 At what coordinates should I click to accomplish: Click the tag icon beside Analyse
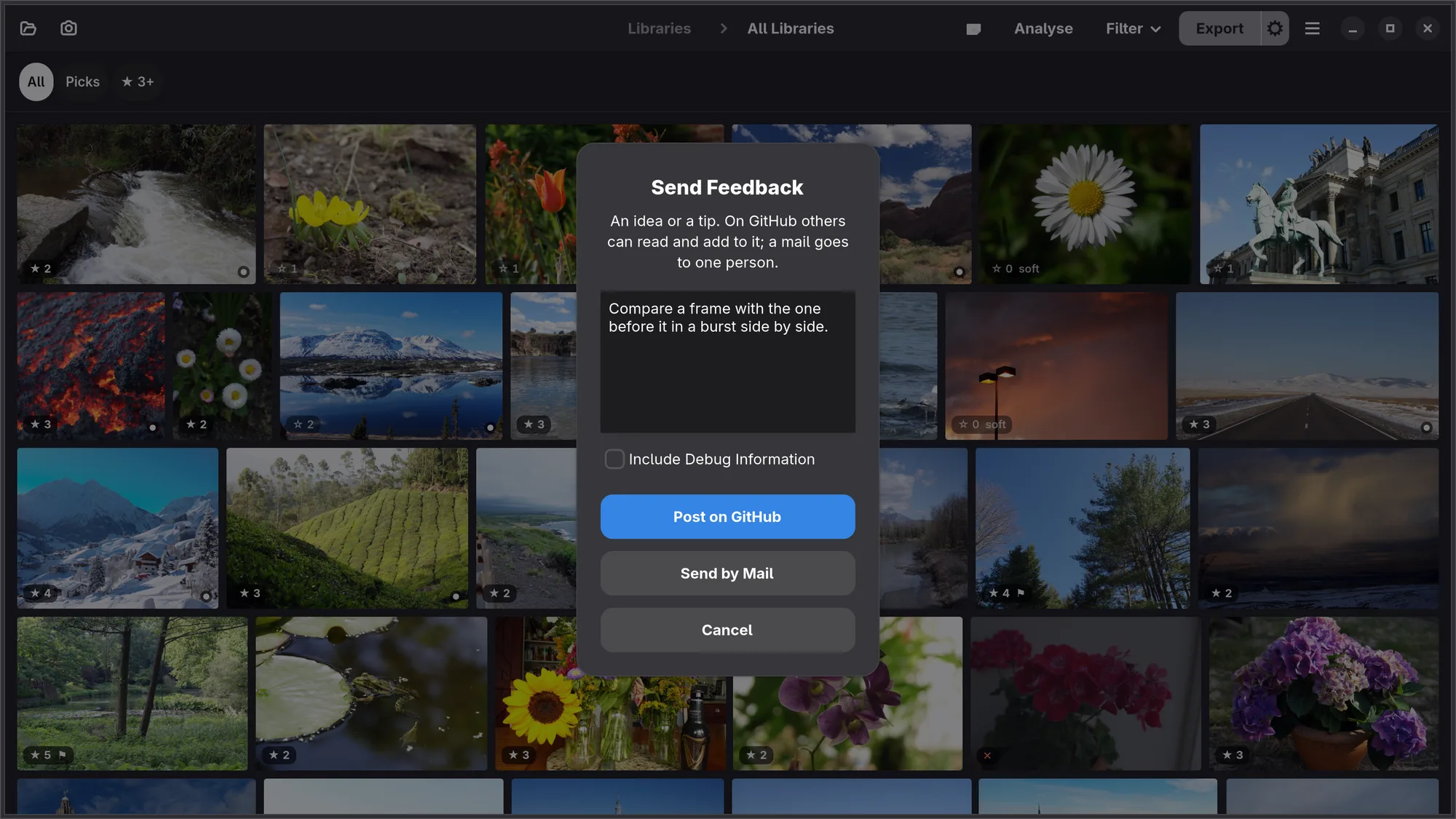[x=973, y=29]
